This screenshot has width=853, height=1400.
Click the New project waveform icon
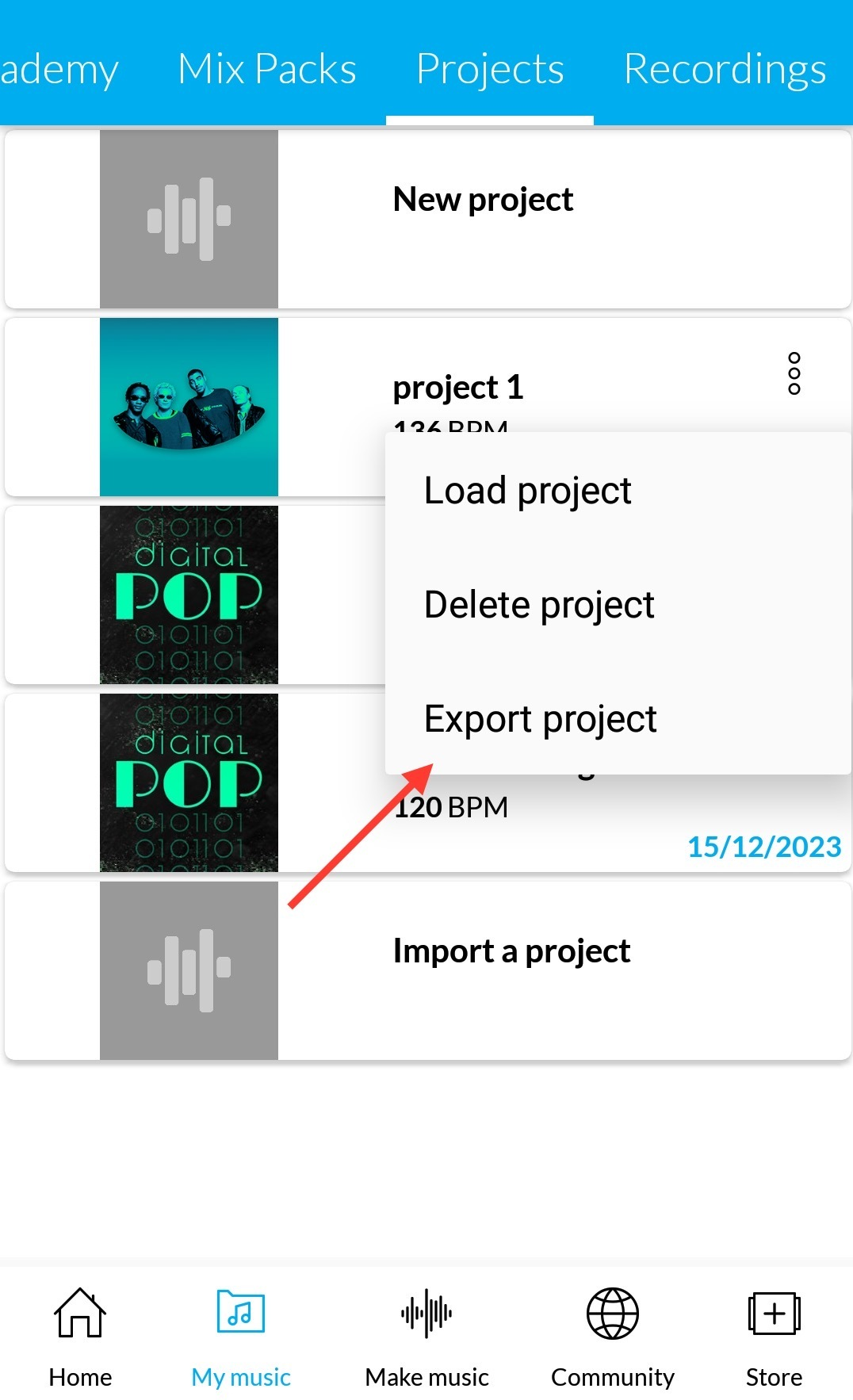click(x=189, y=219)
